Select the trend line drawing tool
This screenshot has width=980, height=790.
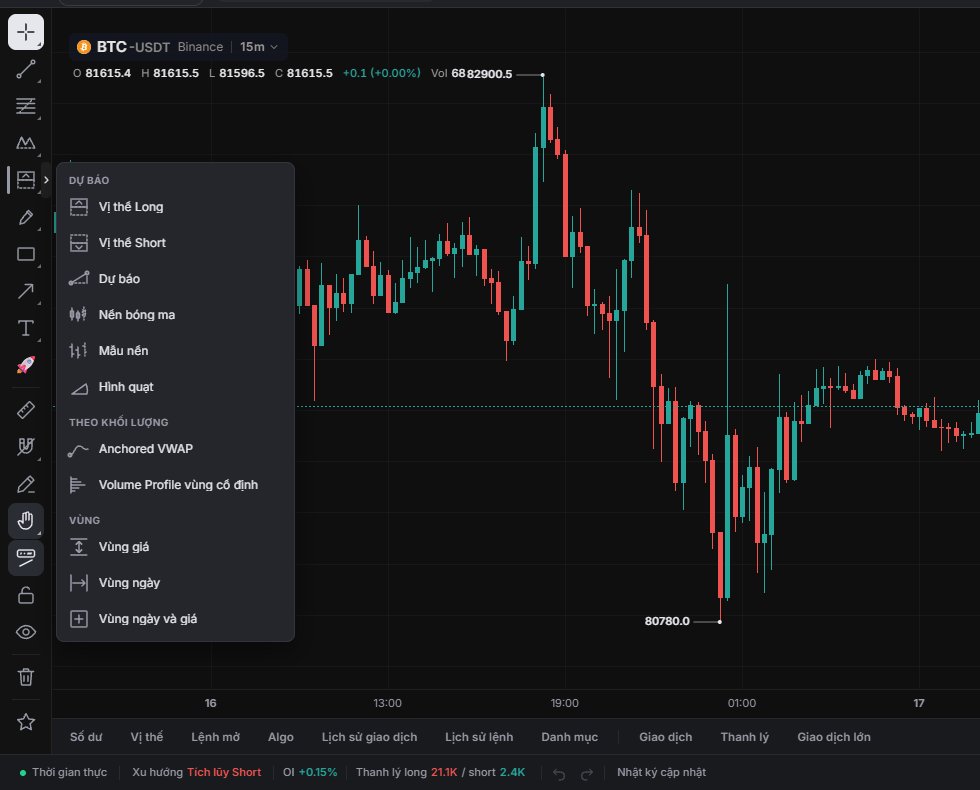tap(26, 69)
